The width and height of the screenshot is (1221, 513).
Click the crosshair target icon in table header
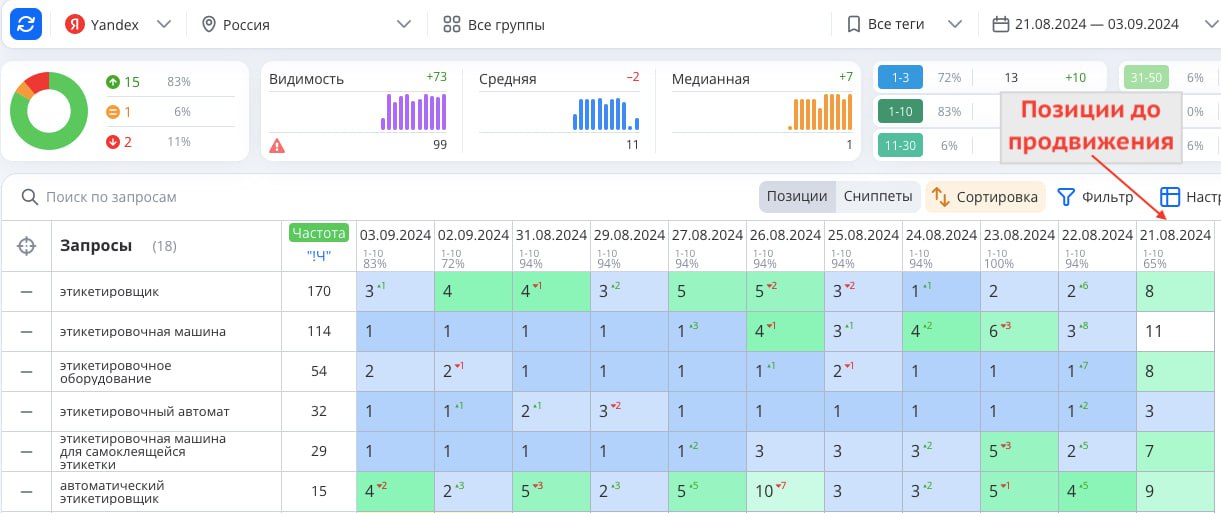[27, 246]
